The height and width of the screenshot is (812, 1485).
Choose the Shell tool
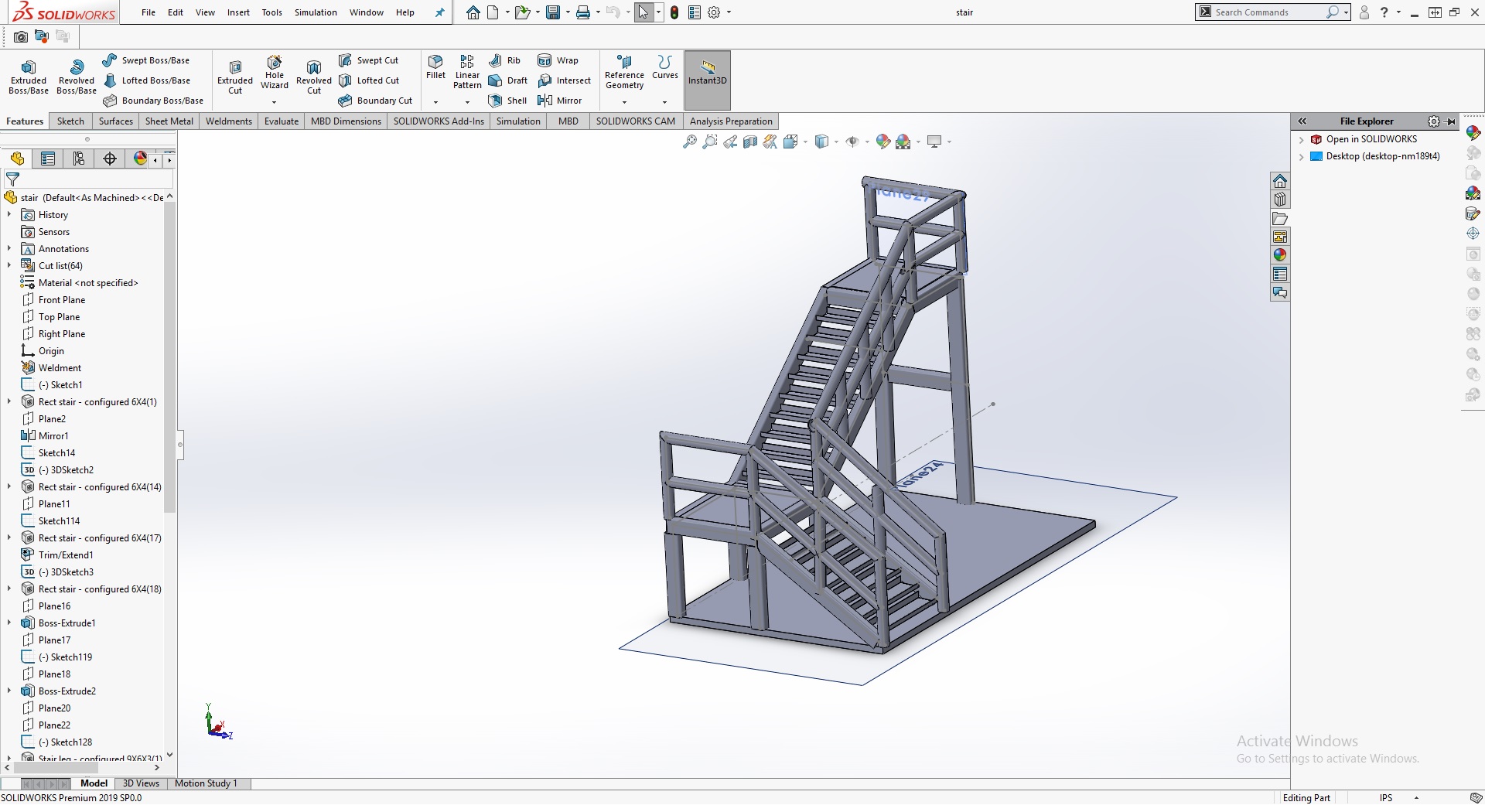507,101
